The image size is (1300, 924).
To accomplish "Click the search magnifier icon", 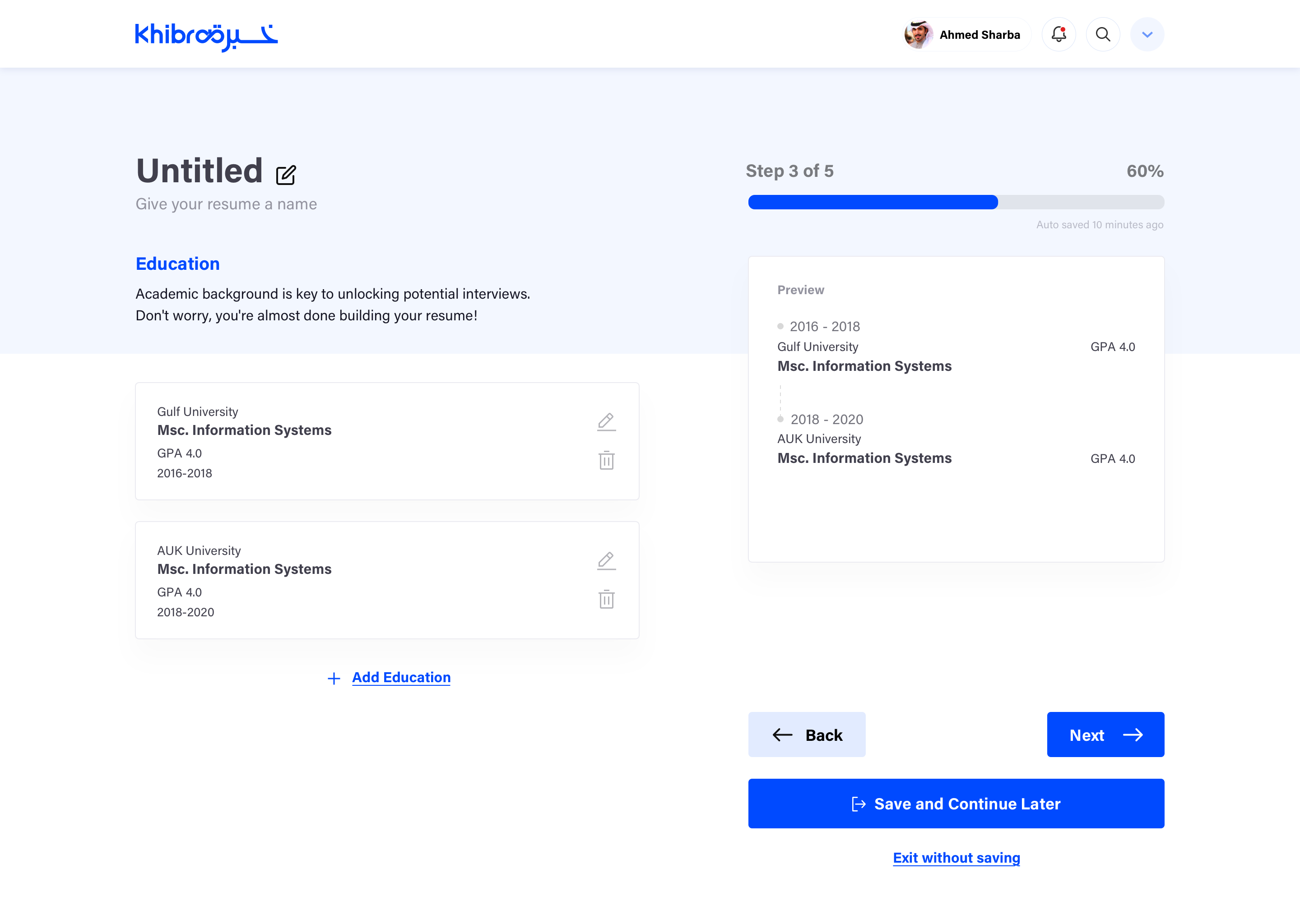I will (1102, 34).
